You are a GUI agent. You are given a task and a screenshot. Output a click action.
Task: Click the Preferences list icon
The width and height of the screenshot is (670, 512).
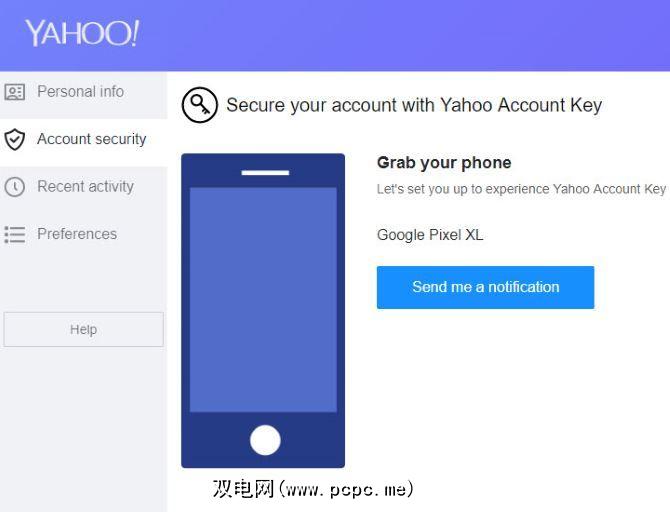[x=15, y=234]
